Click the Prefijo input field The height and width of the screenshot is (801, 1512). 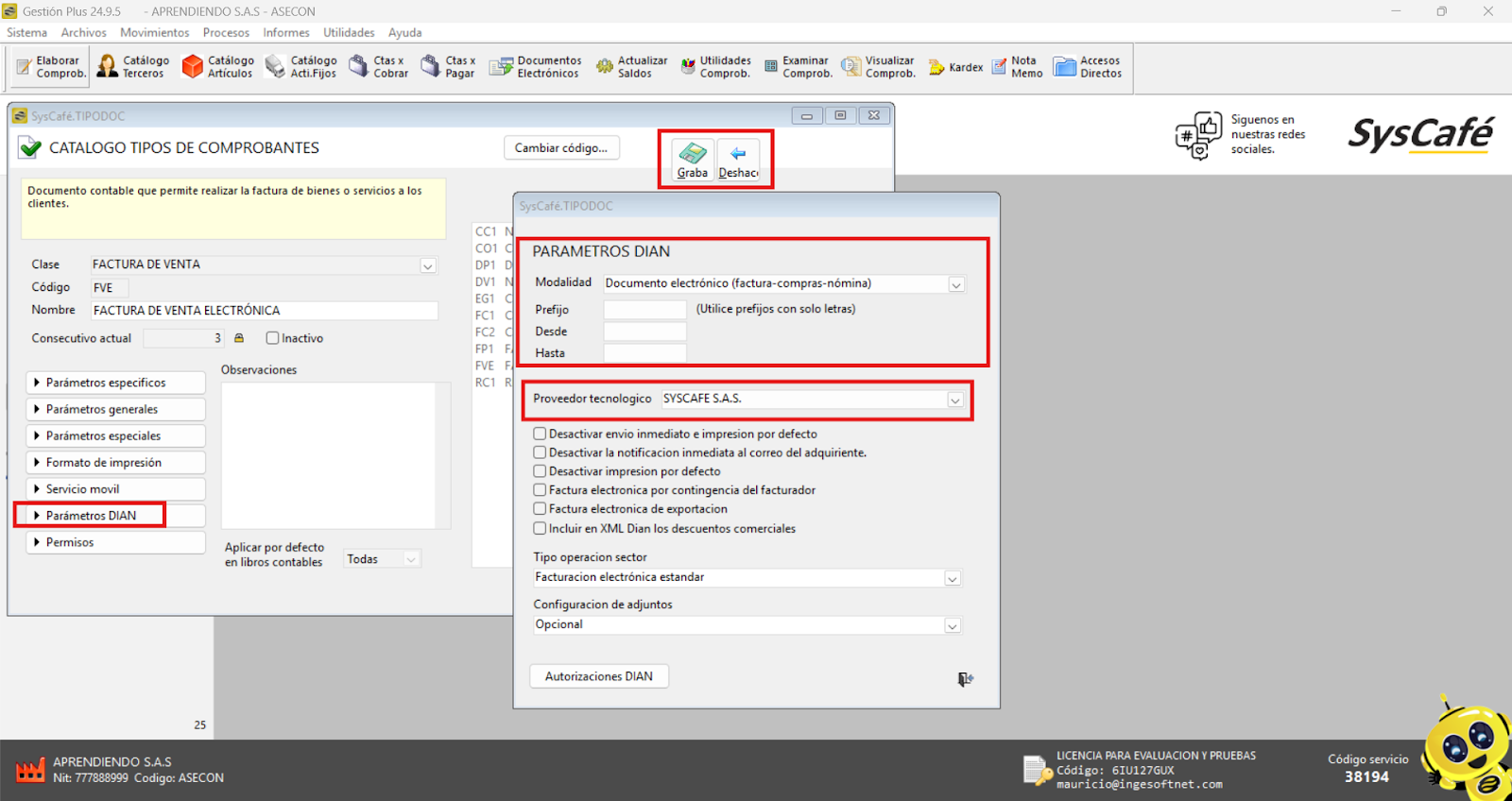pyautogui.click(x=644, y=310)
